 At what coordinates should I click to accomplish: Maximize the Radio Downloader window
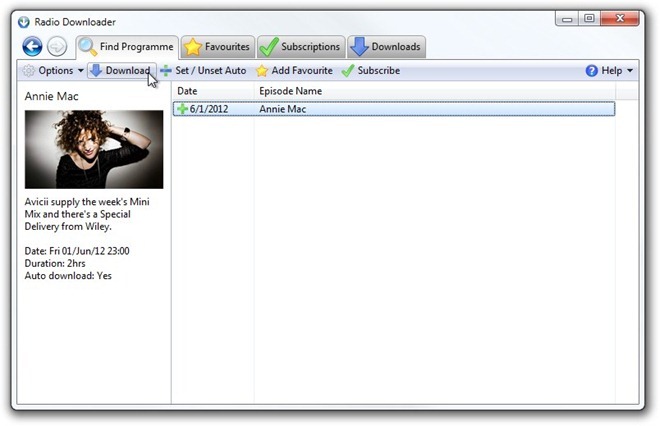click(589, 19)
